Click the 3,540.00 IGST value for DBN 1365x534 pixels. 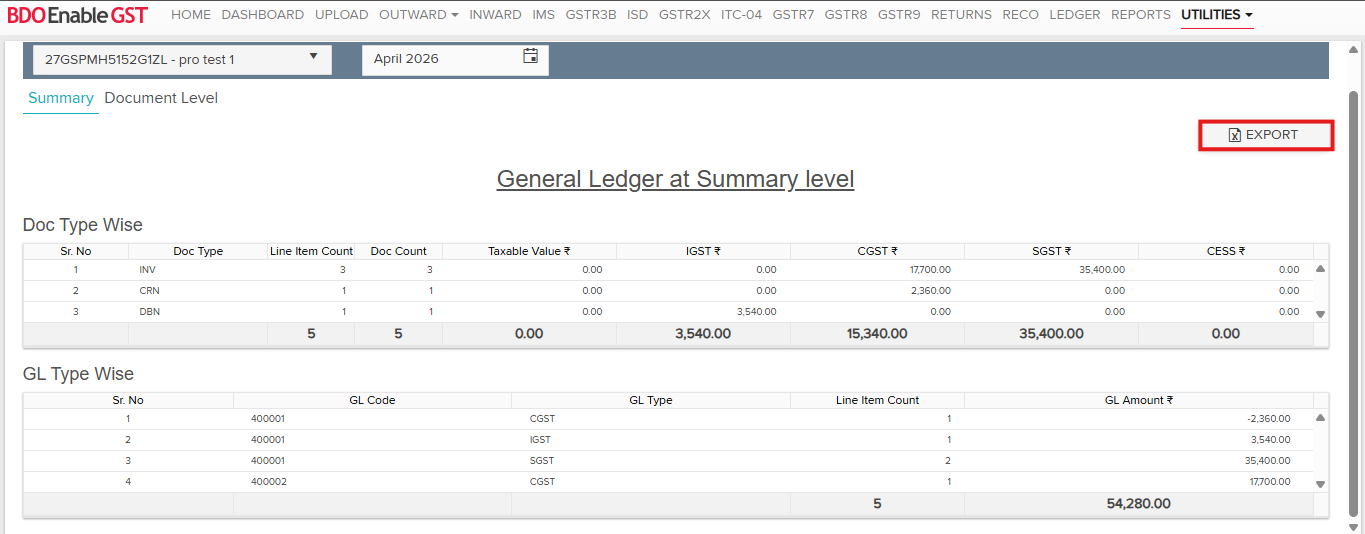[757, 312]
